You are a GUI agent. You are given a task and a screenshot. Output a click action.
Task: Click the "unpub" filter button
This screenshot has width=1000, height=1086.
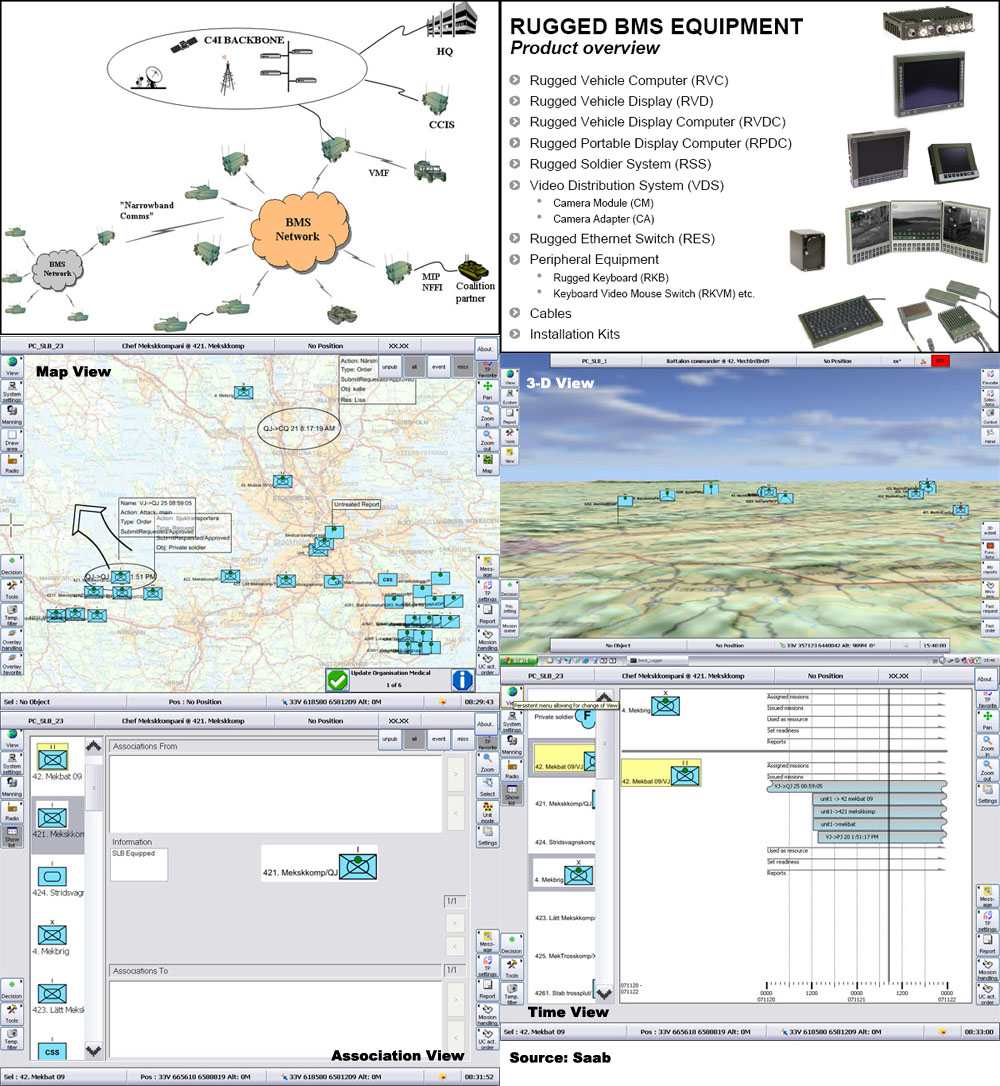click(391, 367)
